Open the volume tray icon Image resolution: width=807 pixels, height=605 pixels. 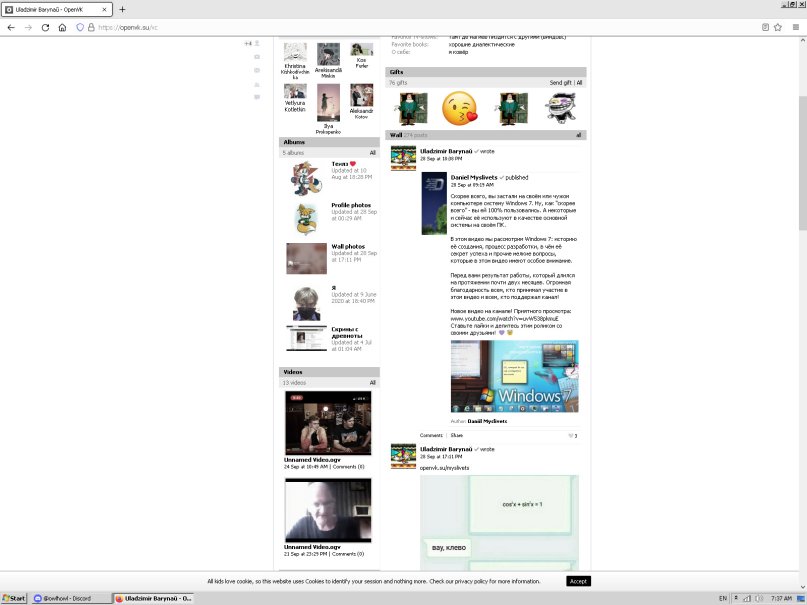[x=760, y=598]
